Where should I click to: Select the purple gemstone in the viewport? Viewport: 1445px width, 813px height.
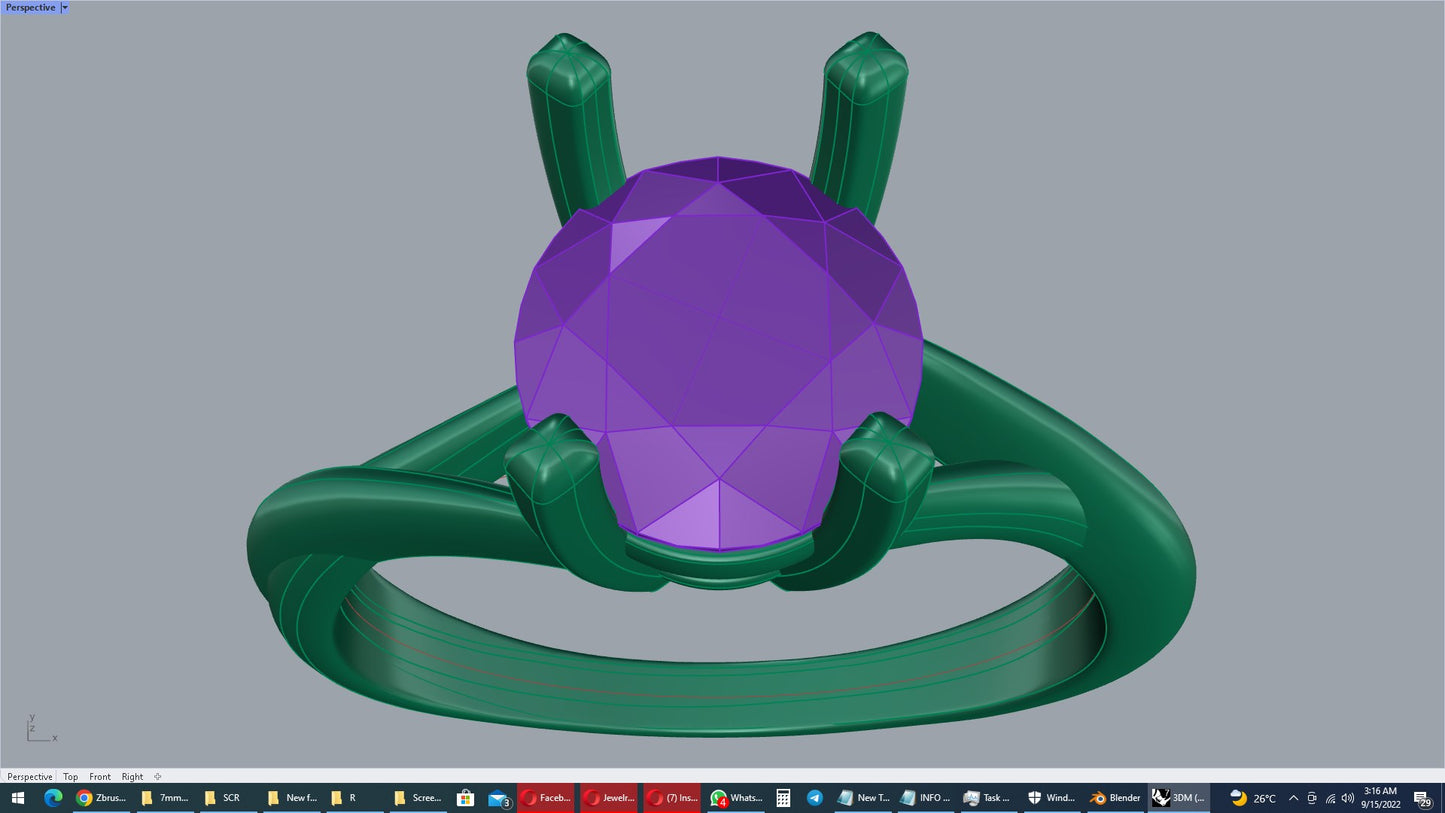[x=716, y=350]
